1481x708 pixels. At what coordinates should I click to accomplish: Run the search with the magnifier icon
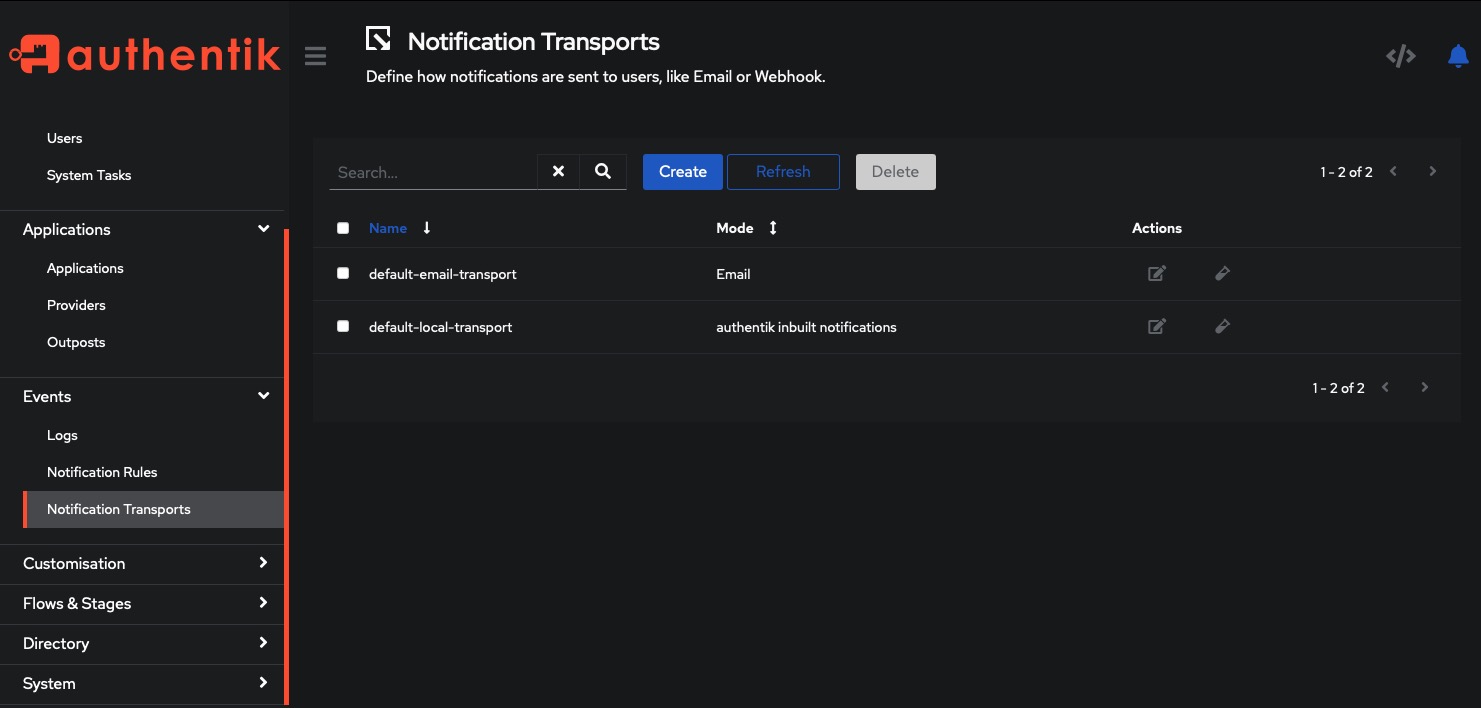click(x=602, y=171)
